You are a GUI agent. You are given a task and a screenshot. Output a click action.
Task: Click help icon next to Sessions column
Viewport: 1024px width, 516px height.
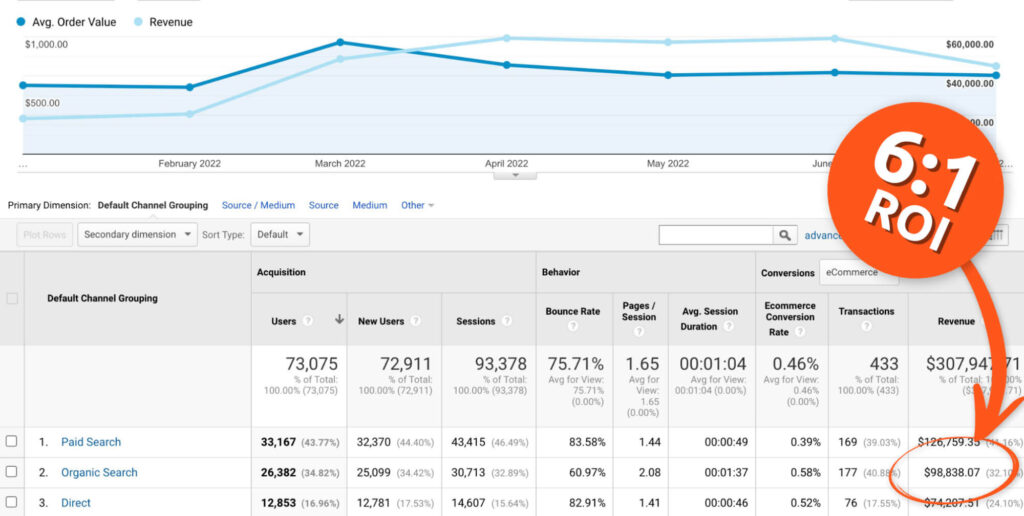(507, 321)
